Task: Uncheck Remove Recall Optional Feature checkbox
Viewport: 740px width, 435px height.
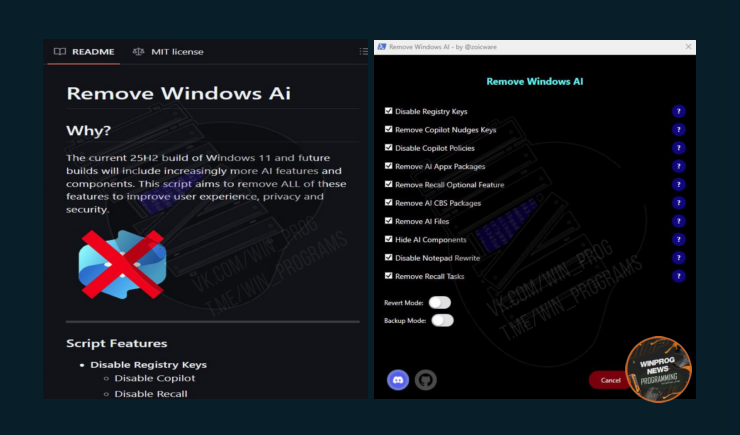Action: point(388,184)
